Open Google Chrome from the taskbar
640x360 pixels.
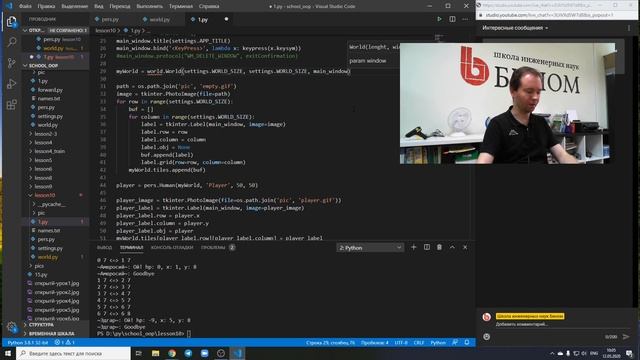click(x=172, y=353)
